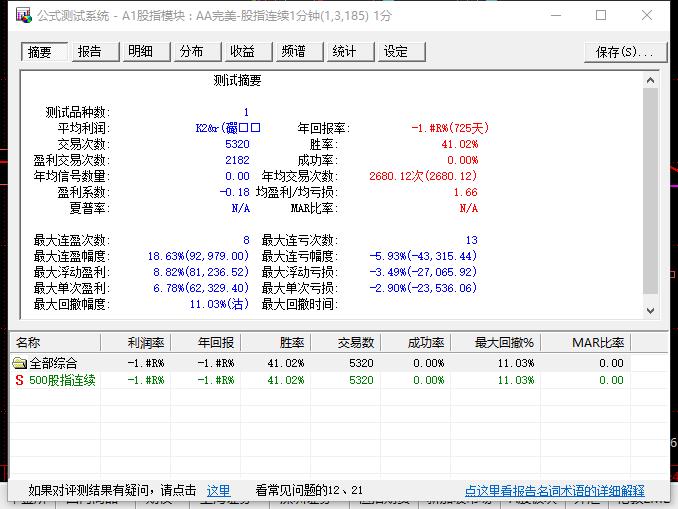The height and width of the screenshot is (509, 678).
Task: Click the summary scrollbar down arrow
Action: pyautogui.click(x=650, y=311)
